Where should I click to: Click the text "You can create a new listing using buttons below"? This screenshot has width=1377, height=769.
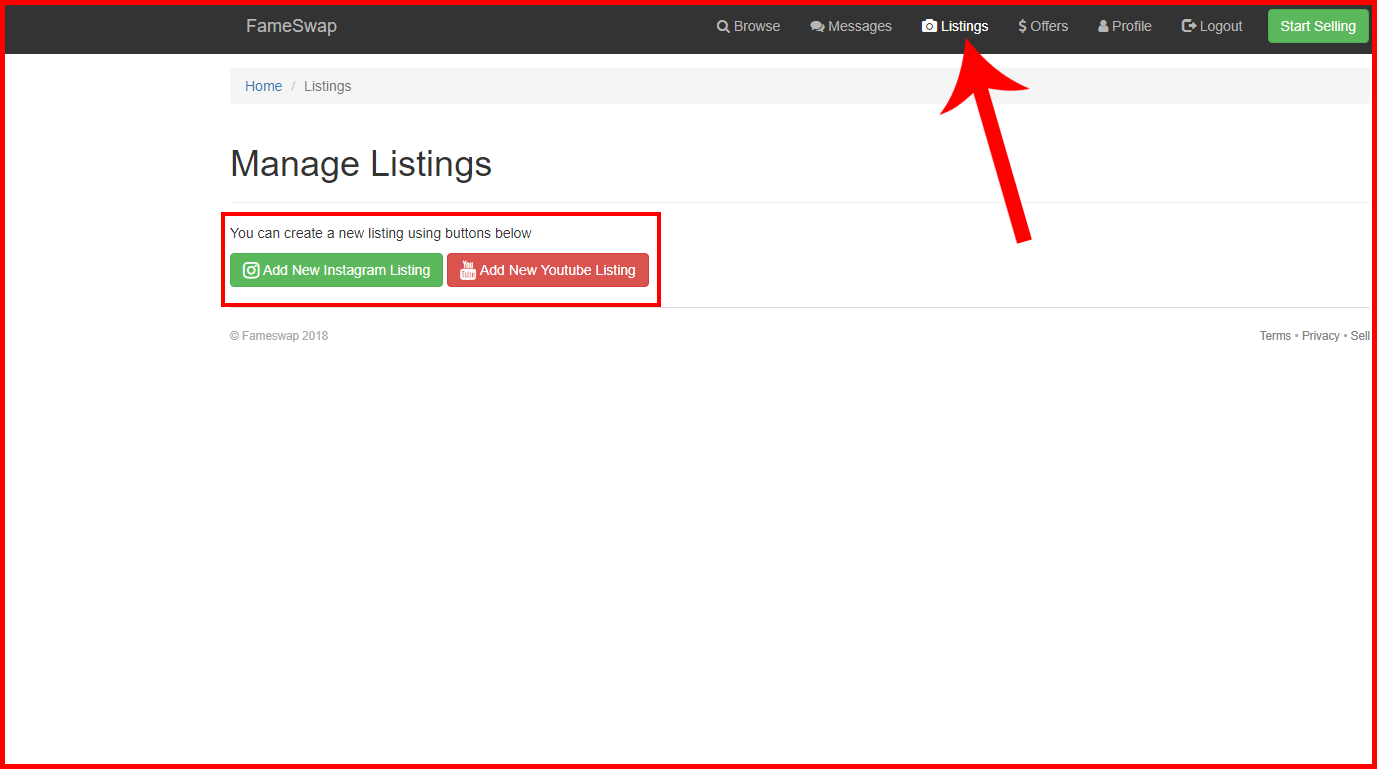[x=381, y=233]
